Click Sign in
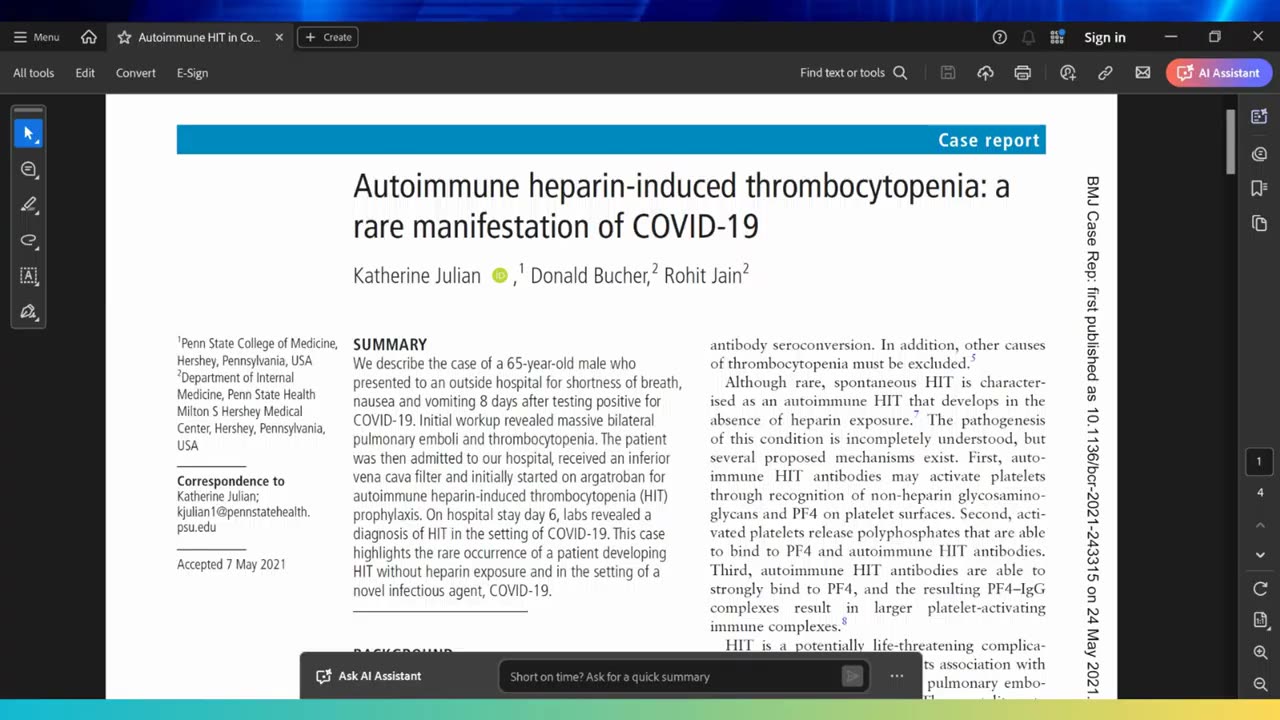Screen dimensions: 1280x720 (1105, 37)
